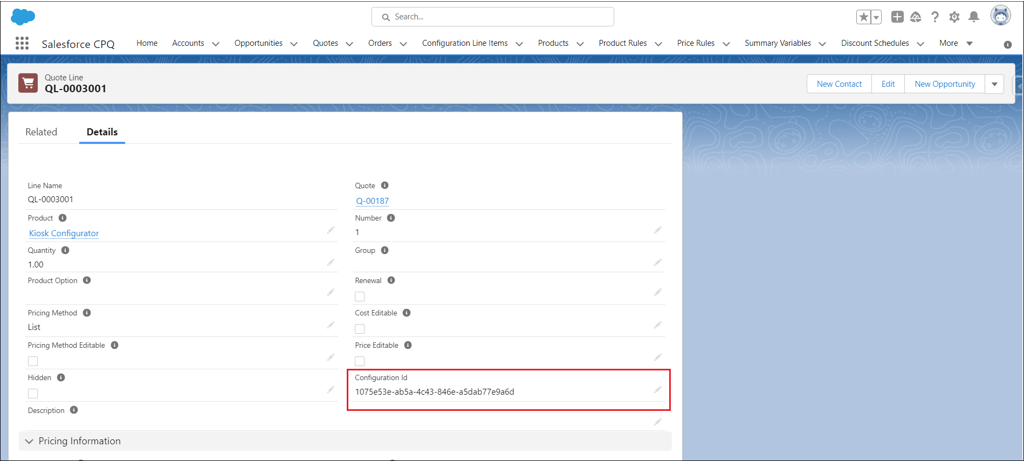Switch to the Related tab
Screen dimensions: 1024x461
pyautogui.click(x=41, y=132)
